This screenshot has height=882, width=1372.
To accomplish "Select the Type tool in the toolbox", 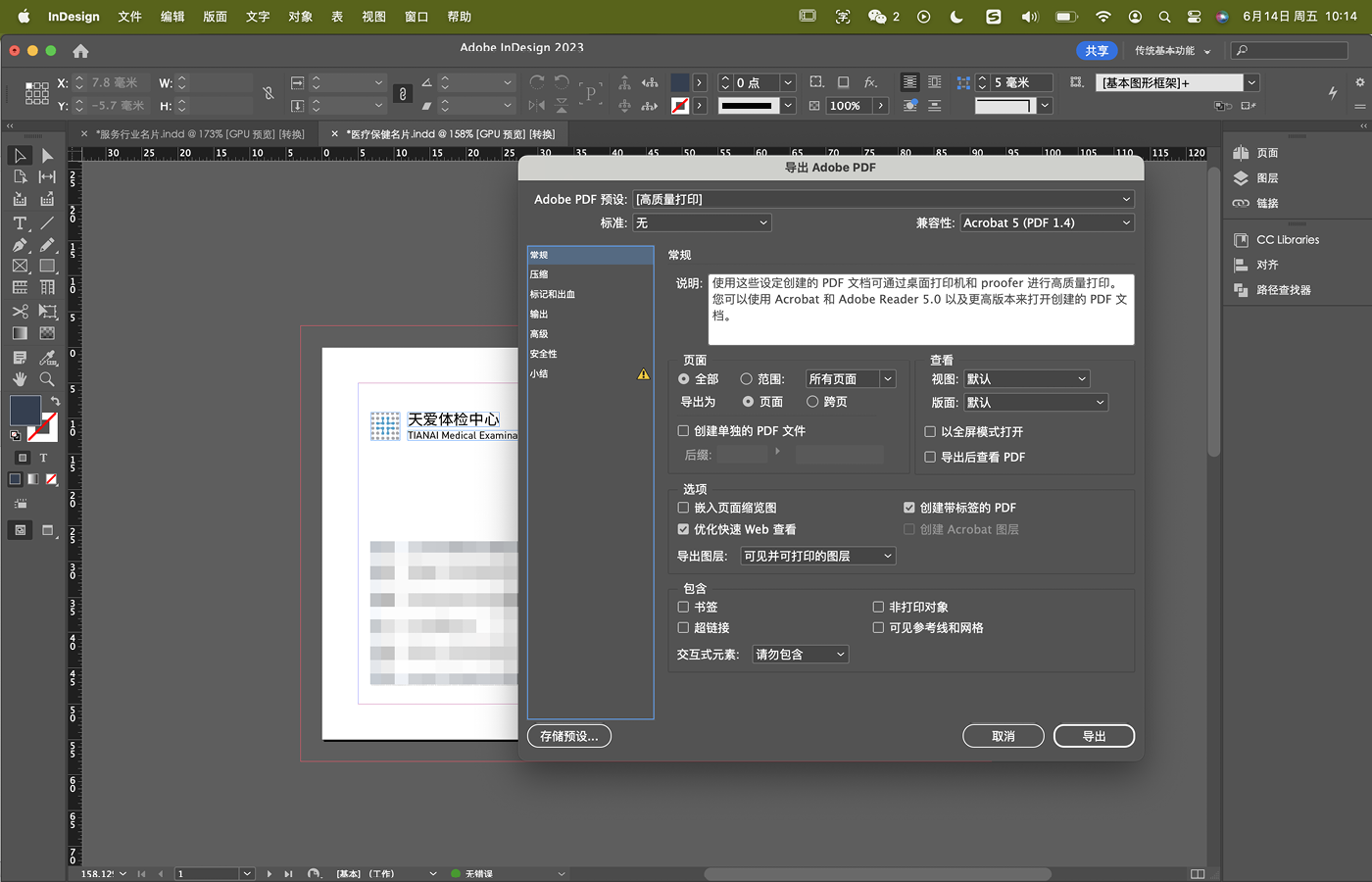I will click(x=20, y=223).
